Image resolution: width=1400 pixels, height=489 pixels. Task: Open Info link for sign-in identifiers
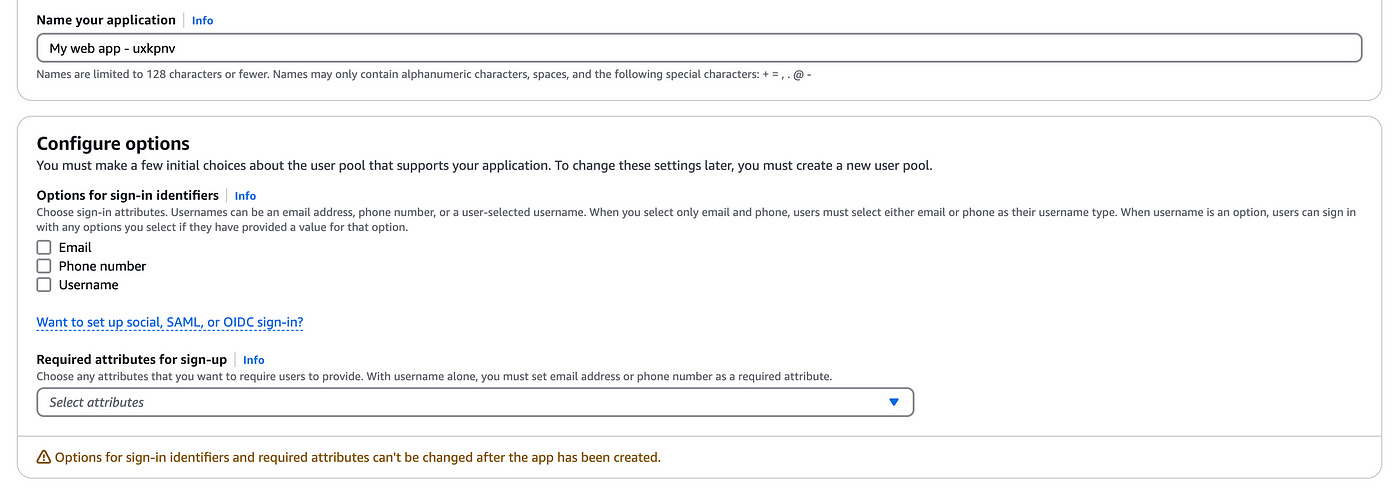click(245, 196)
